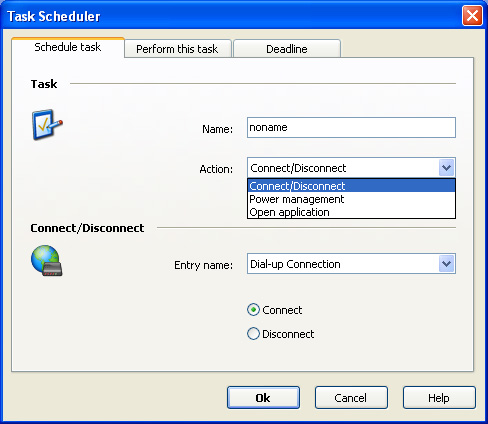
Task: Confirm with the Ok button
Action: pyautogui.click(x=263, y=398)
